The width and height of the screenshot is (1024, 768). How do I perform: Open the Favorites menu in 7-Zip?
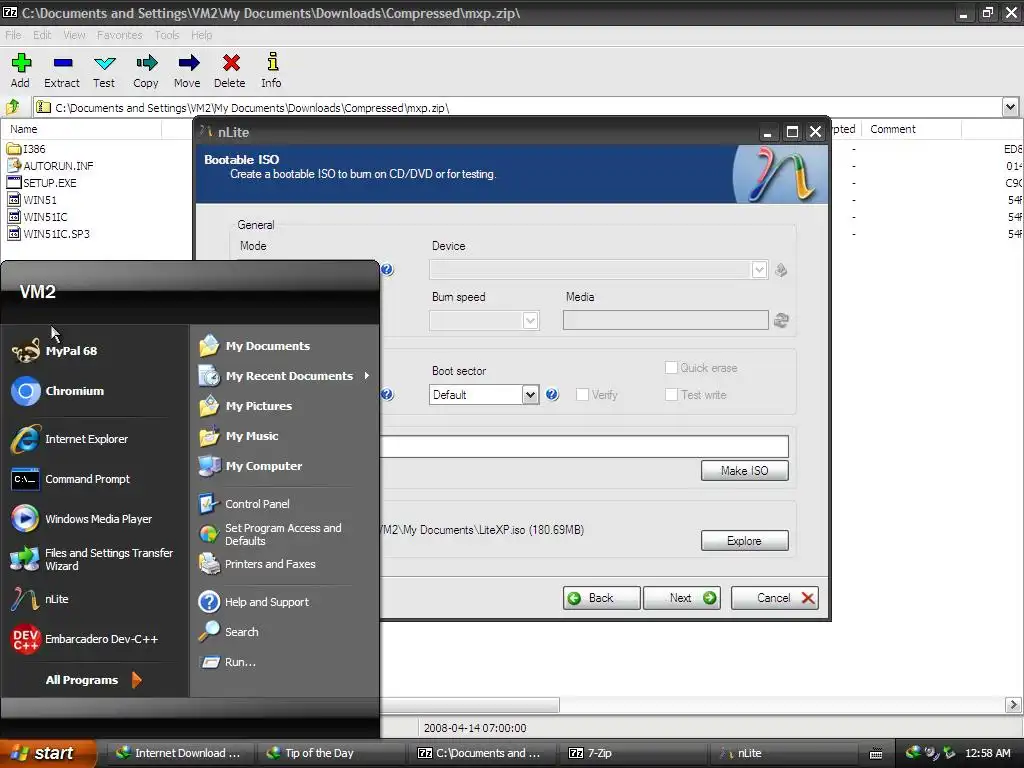tap(120, 35)
